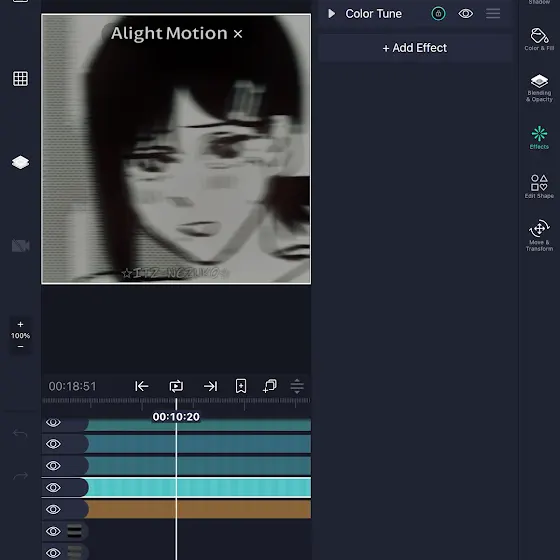Click the timeline expand/collapse handle
This screenshot has height=560, width=560.
coord(297,386)
